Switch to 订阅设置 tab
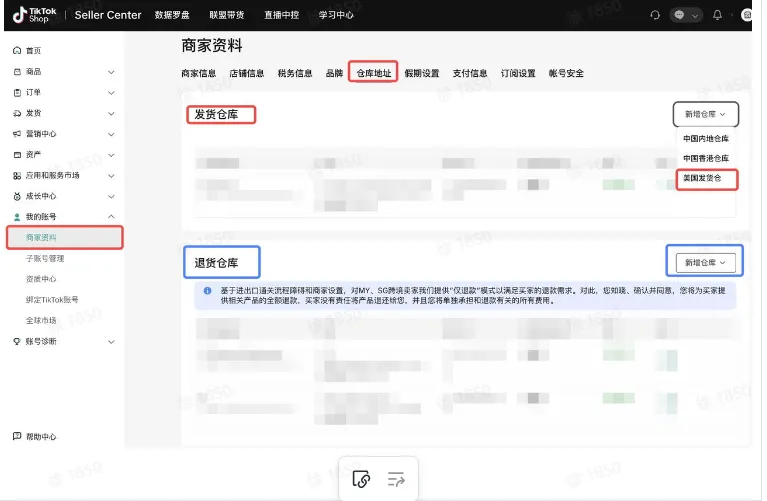 (x=518, y=73)
